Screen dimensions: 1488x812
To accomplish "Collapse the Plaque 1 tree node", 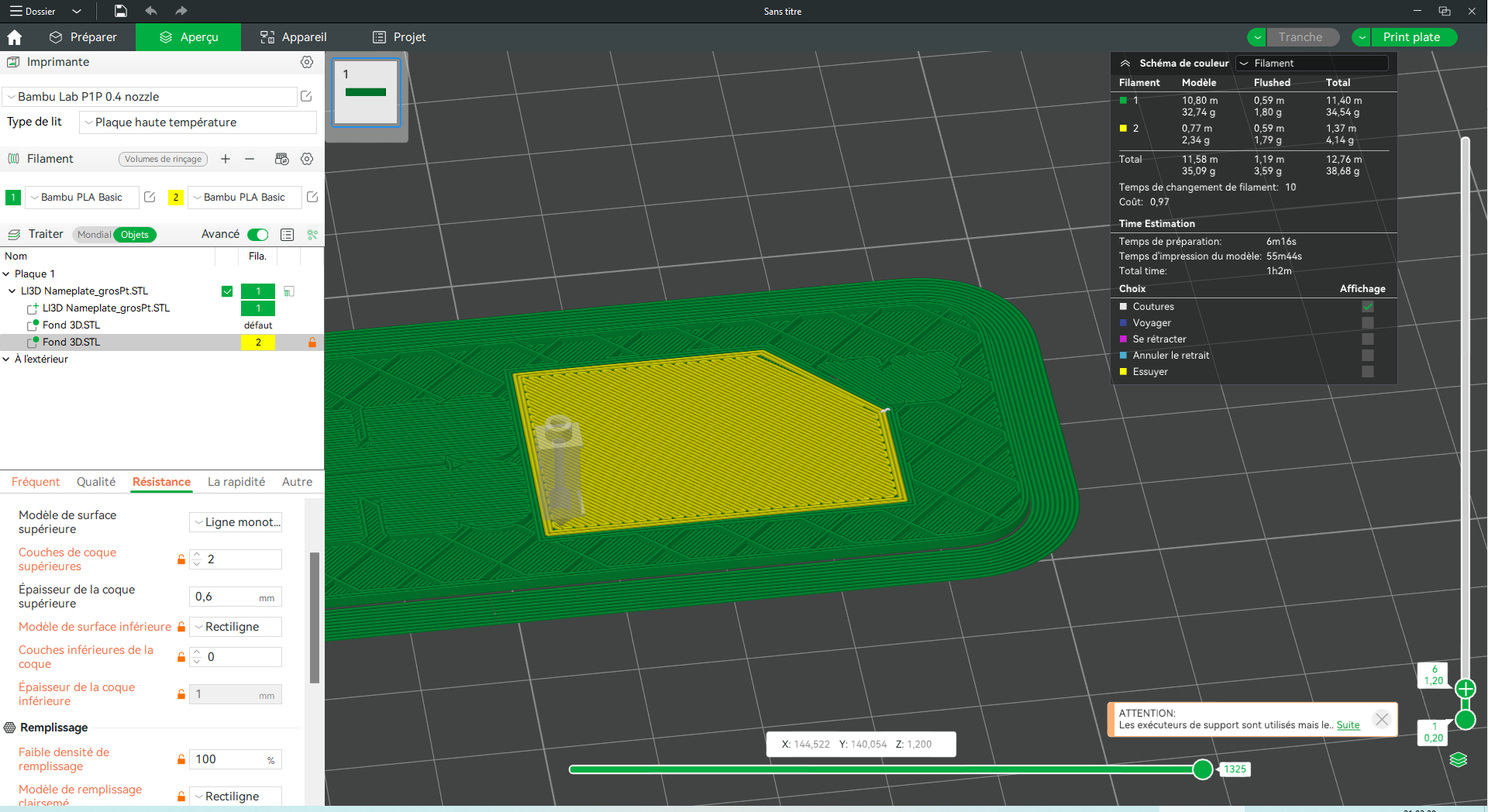I will tap(6, 274).
